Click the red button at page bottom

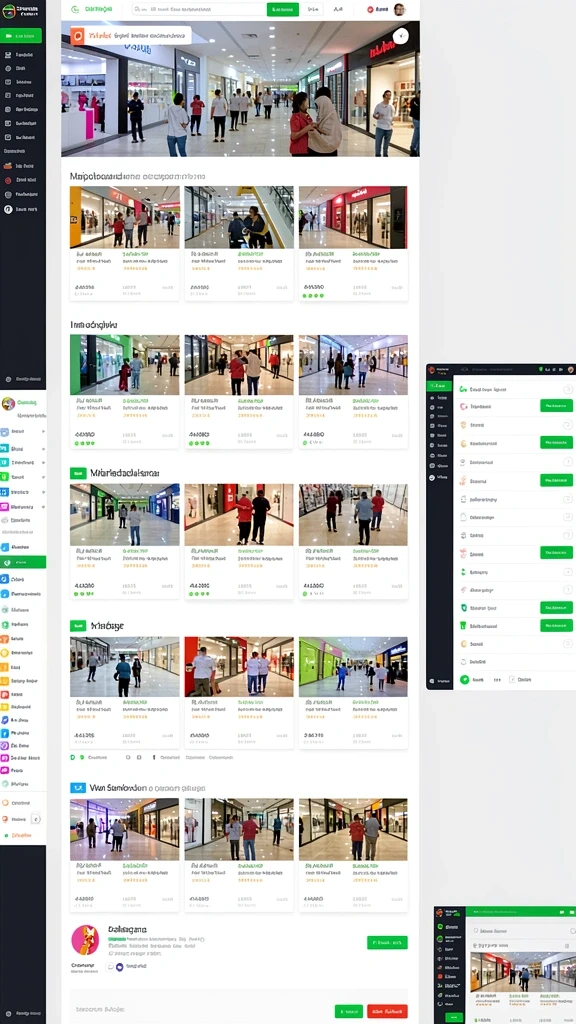coord(387,1011)
